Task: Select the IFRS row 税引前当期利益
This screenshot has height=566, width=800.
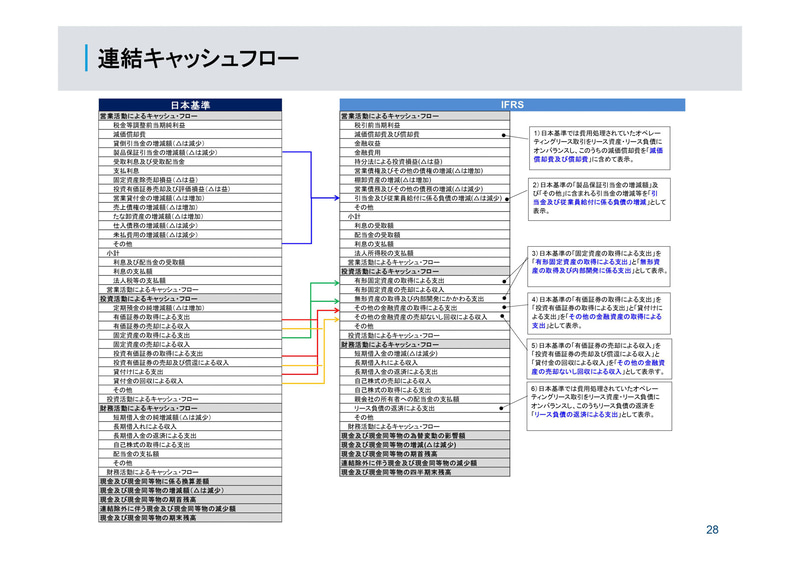Action: [424, 125]
